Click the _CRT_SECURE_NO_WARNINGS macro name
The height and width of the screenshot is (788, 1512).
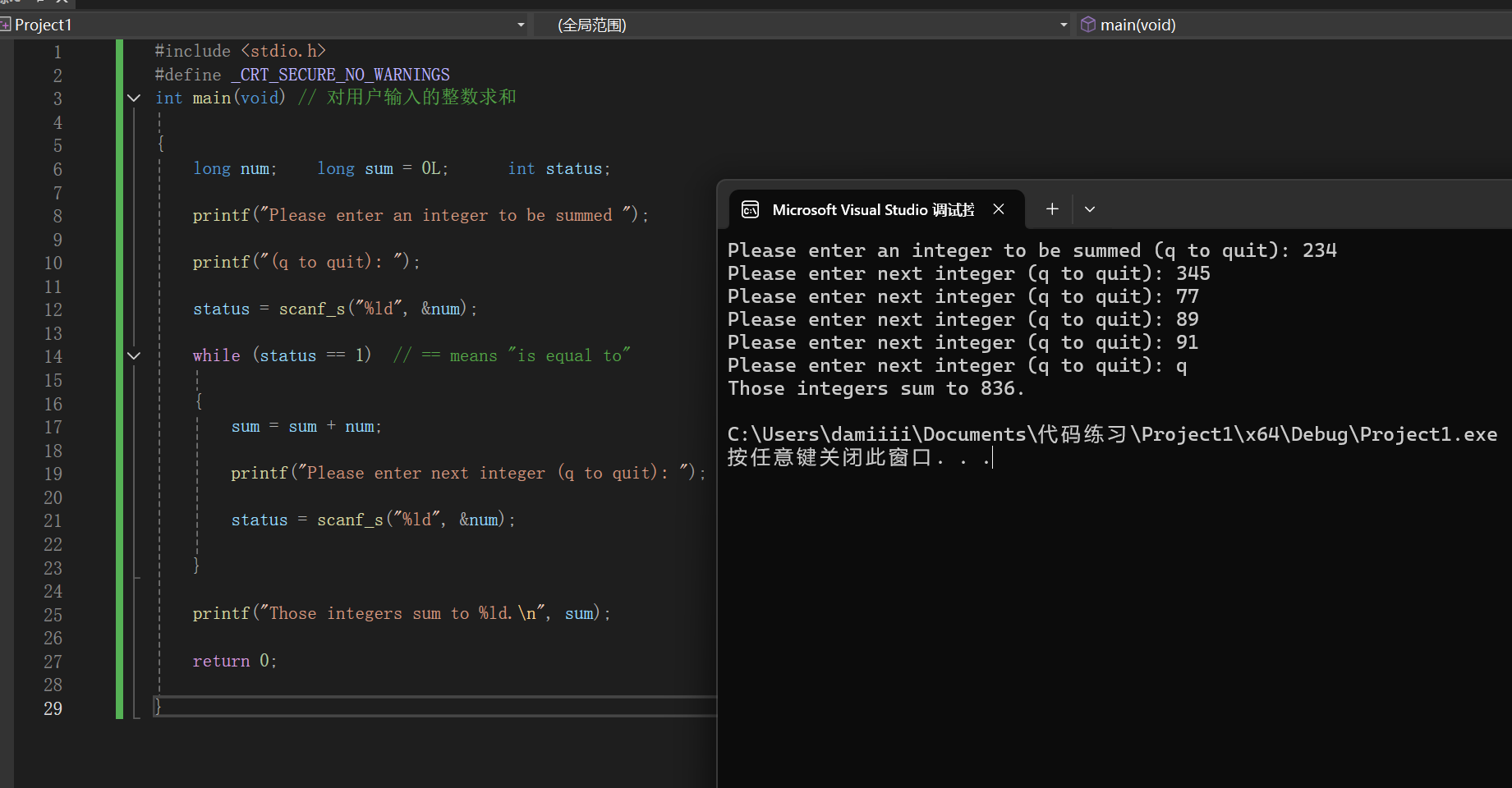(341, 75)
